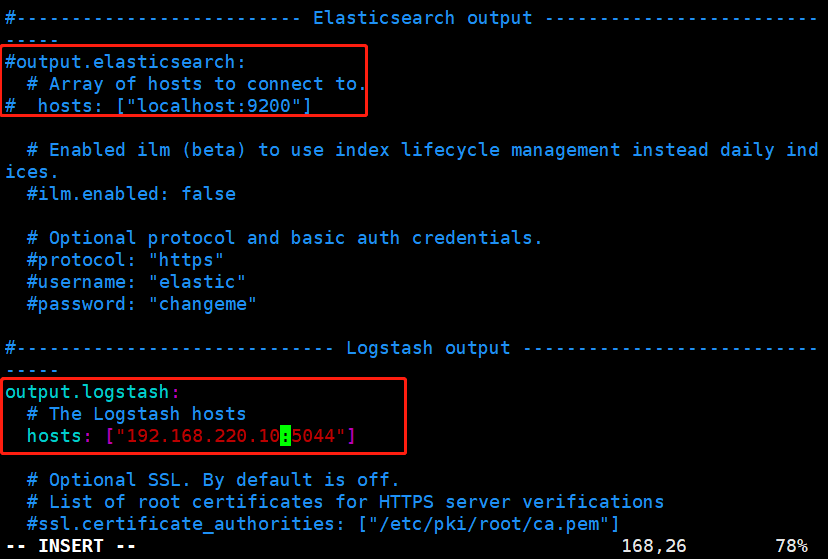Click "# Optional protocol and basic auth credentials."
This screenshot has height=559, width=828.
[284, 238]
